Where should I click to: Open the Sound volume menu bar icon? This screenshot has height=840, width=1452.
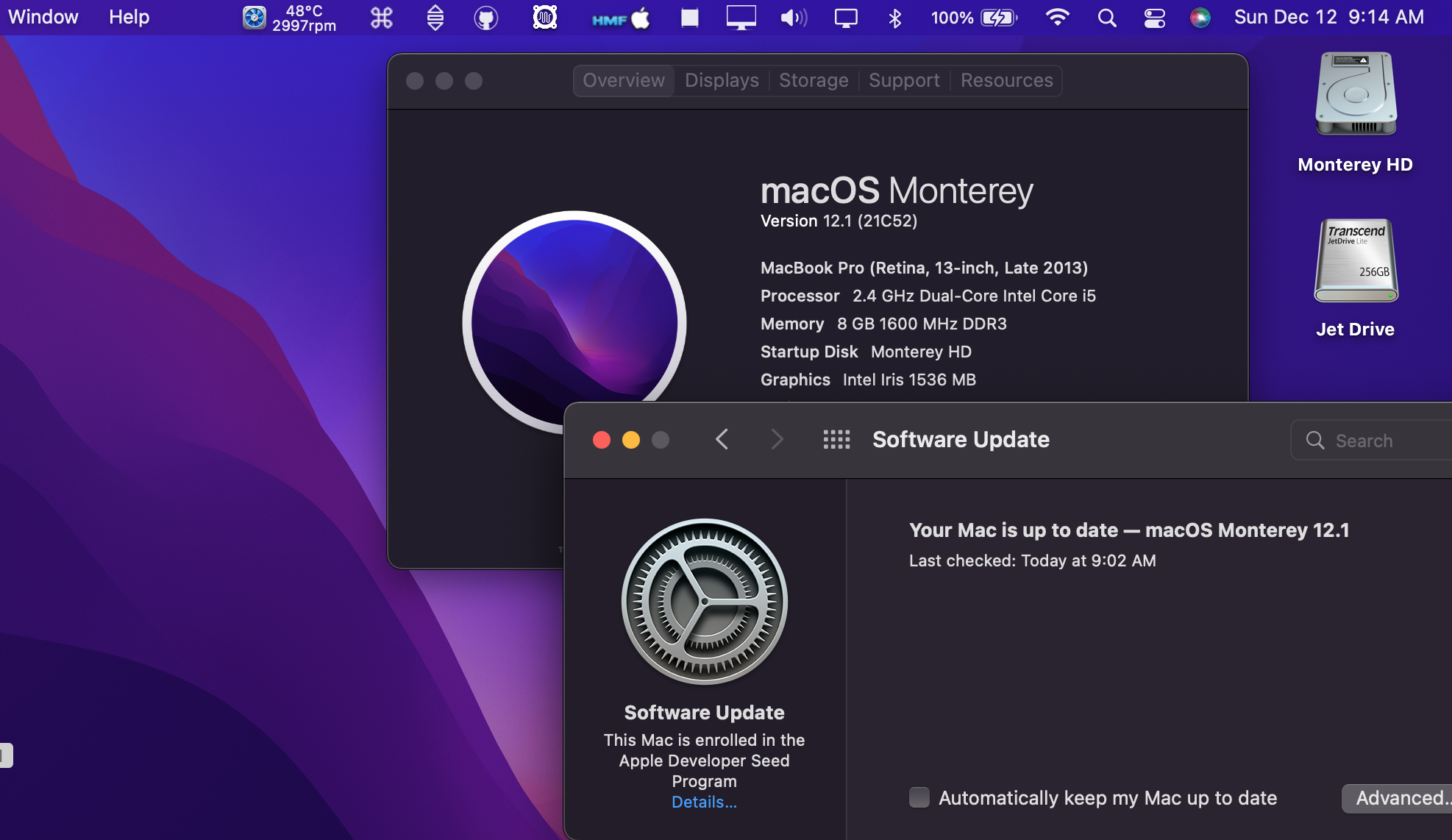pos(793,18)
